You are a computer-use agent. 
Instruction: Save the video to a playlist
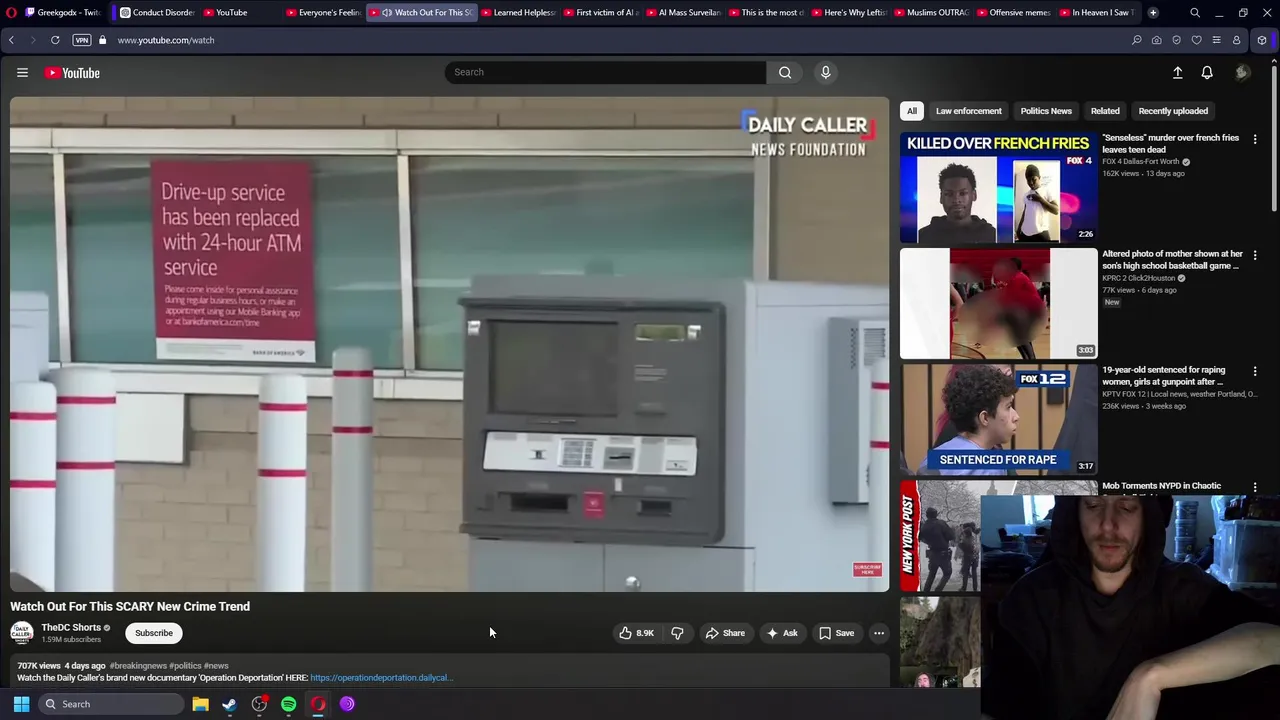tap(837, 633)
